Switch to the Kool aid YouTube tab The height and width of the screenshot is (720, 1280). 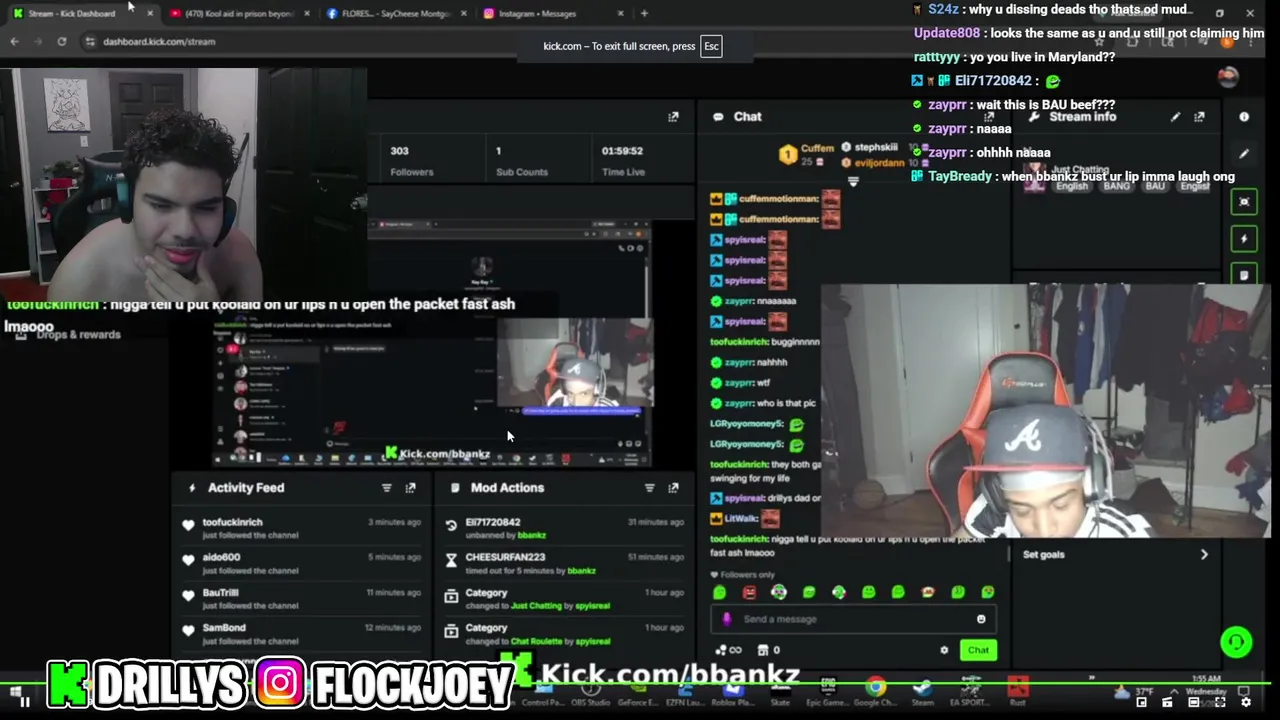click(x=239, y=13)
